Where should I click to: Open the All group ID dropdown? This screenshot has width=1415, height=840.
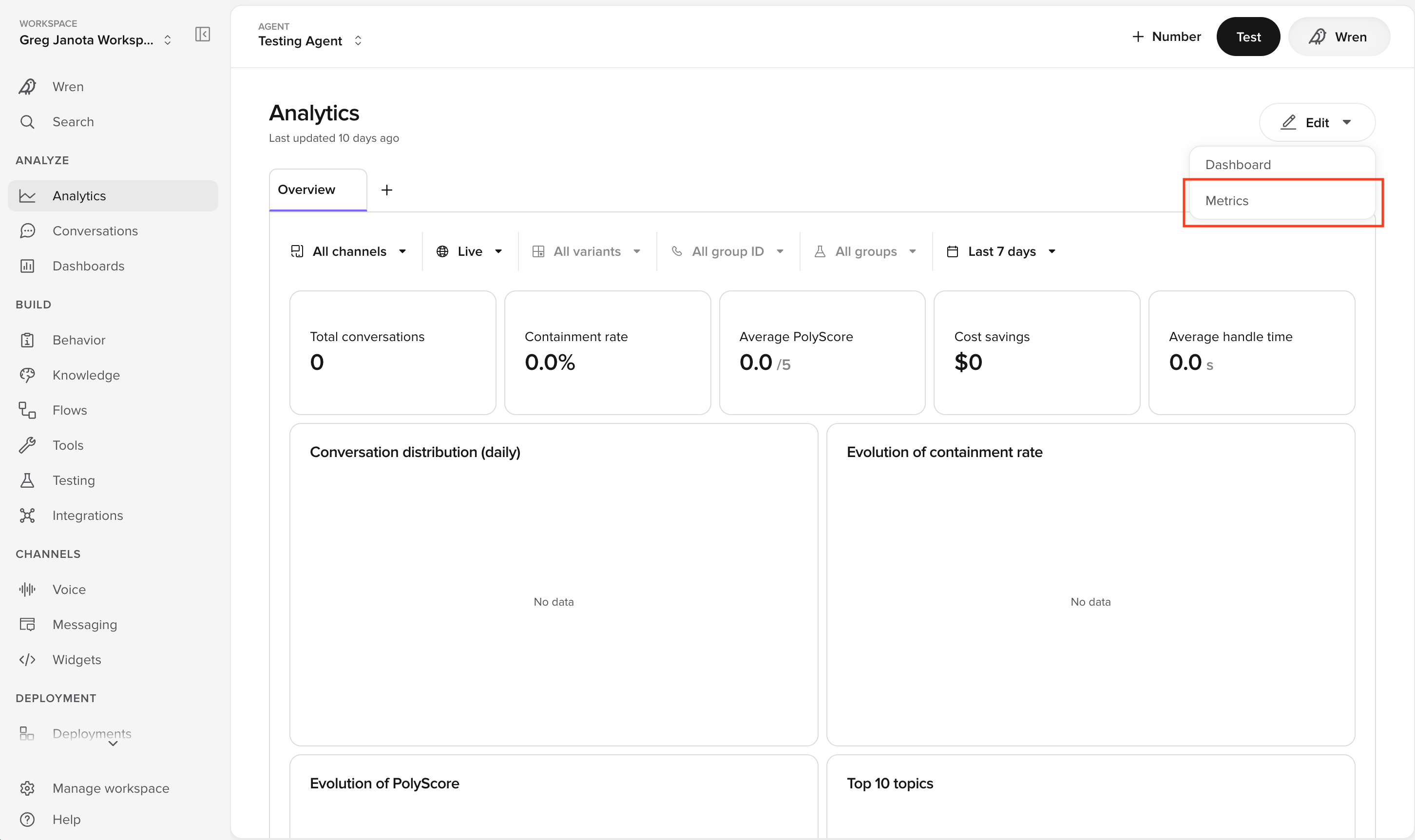(x=728, y=251)
